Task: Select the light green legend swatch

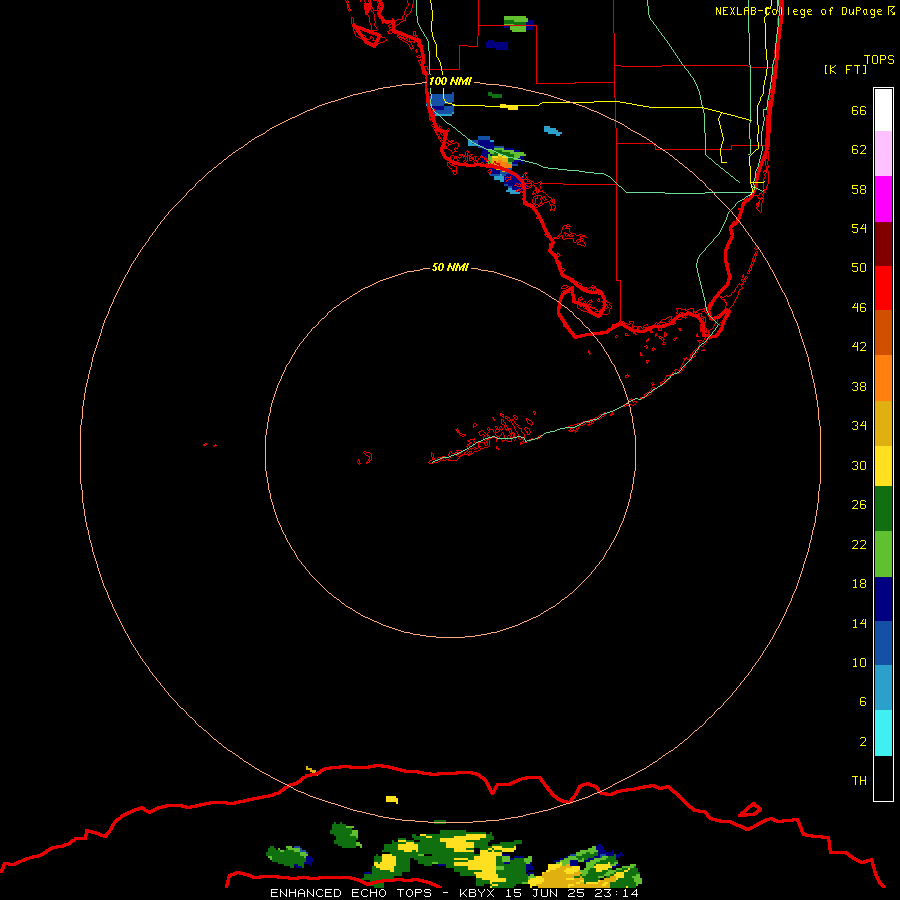Action: coord(883,554)
